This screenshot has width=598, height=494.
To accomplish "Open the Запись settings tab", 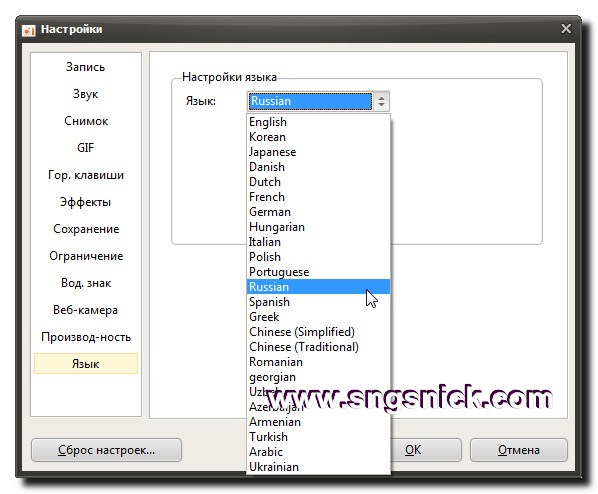I will (x=85, y=67).
